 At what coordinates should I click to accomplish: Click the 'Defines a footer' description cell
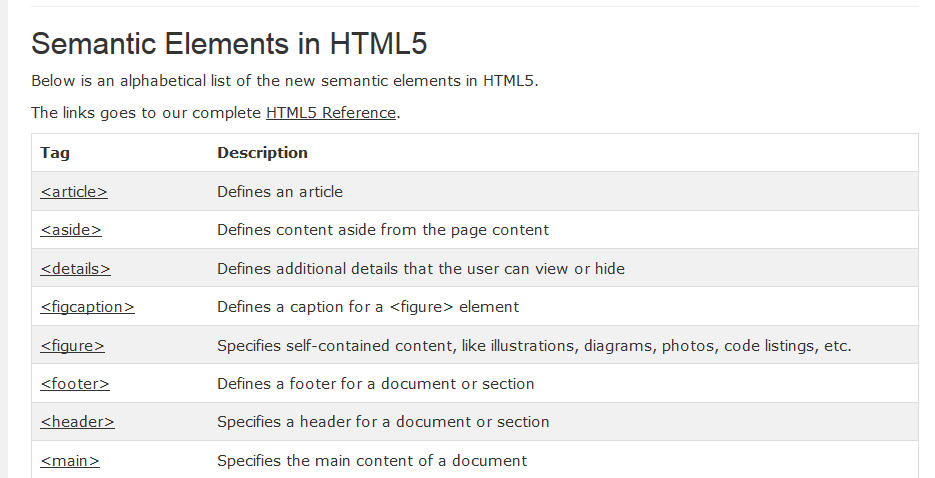(x=375, y=384)
